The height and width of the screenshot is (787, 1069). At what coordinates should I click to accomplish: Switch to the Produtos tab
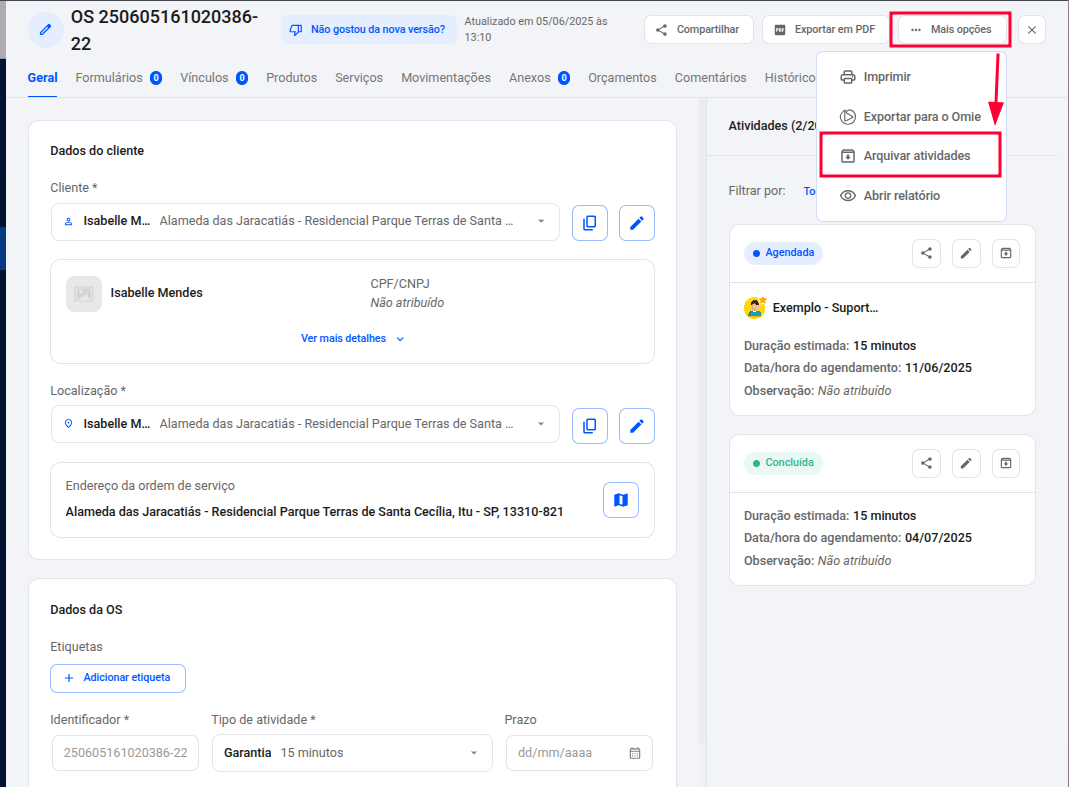291,78
